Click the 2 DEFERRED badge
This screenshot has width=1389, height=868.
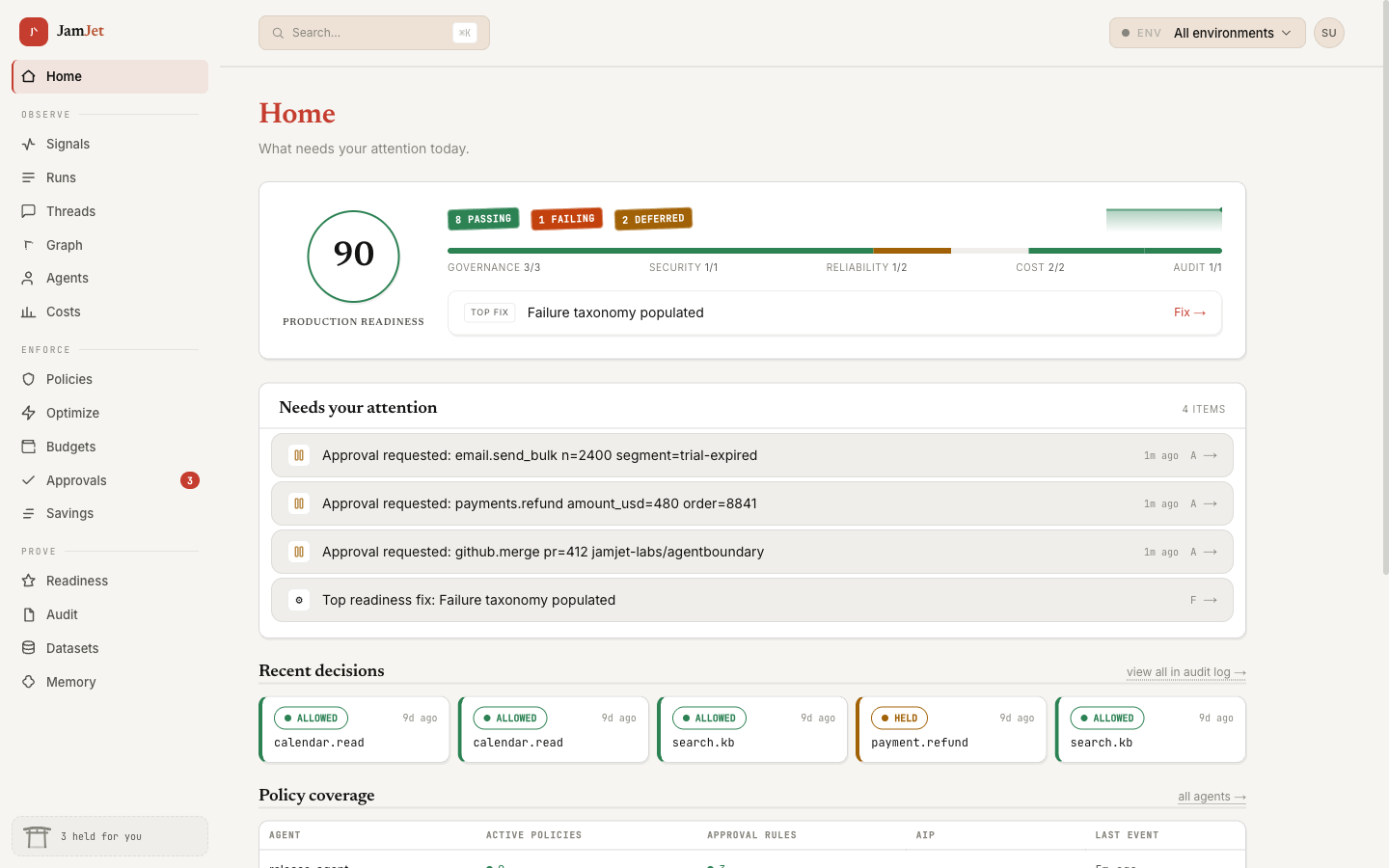[x=653, y=219]
